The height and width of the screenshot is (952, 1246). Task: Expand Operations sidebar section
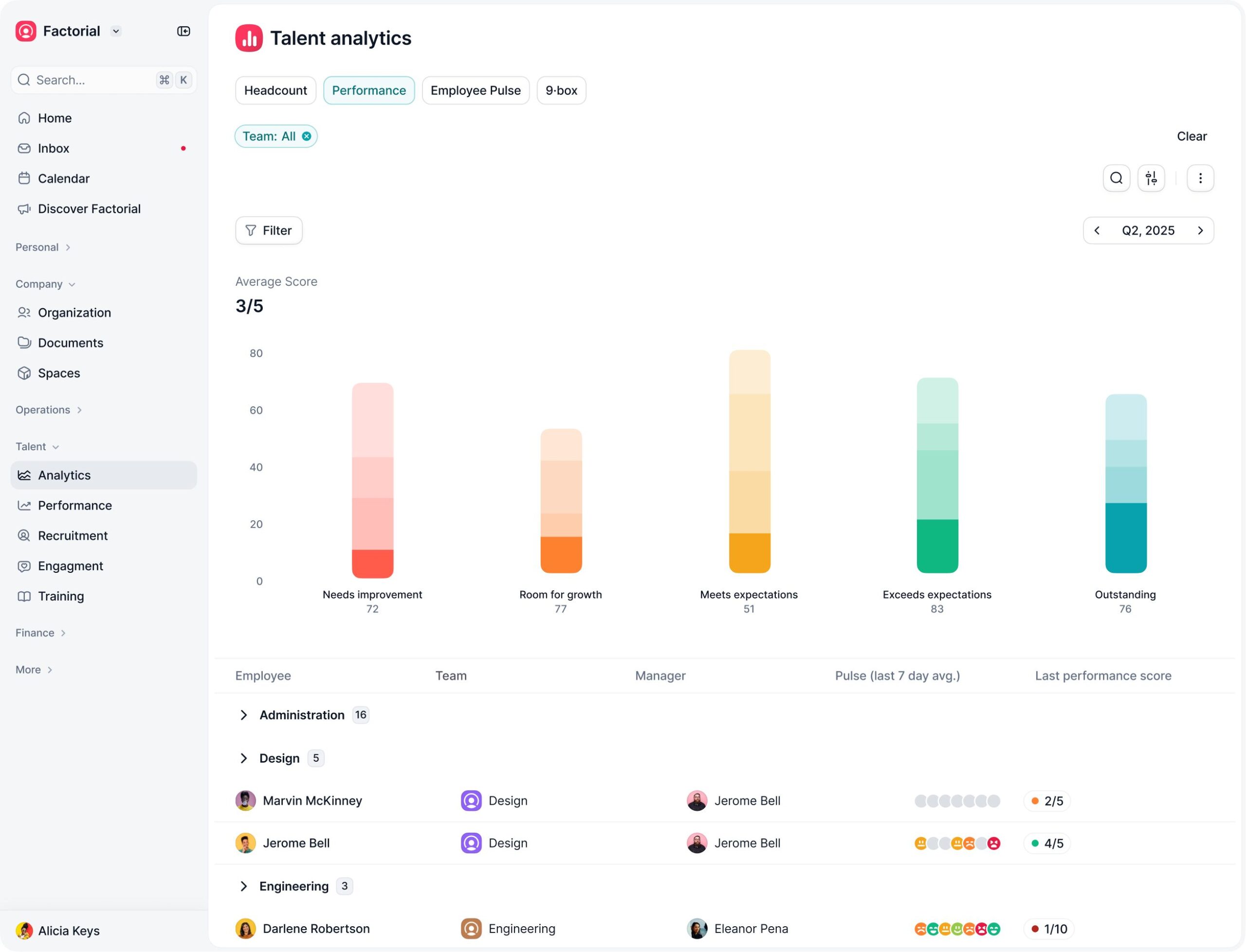(x=49, y=410)
